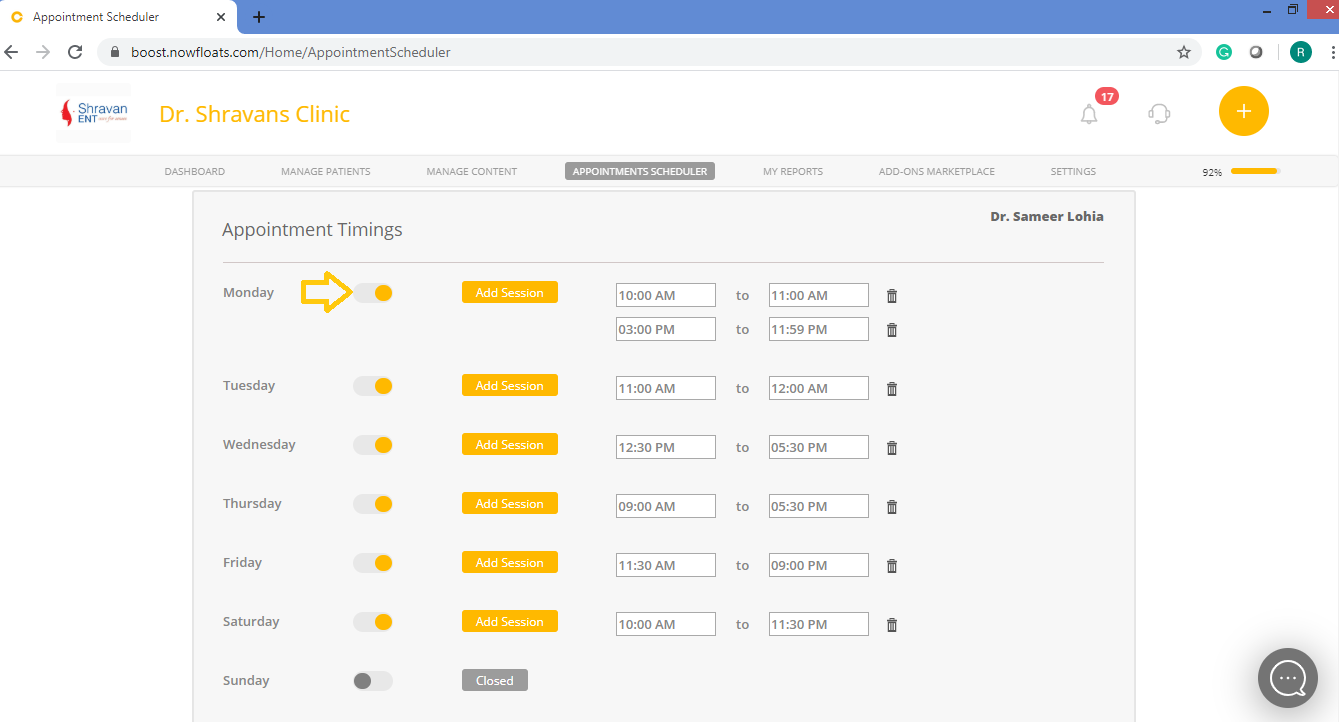Viewport: 1339px width, 722px height.
Task: Click the browser address bar URL
Action: (291, 52)
